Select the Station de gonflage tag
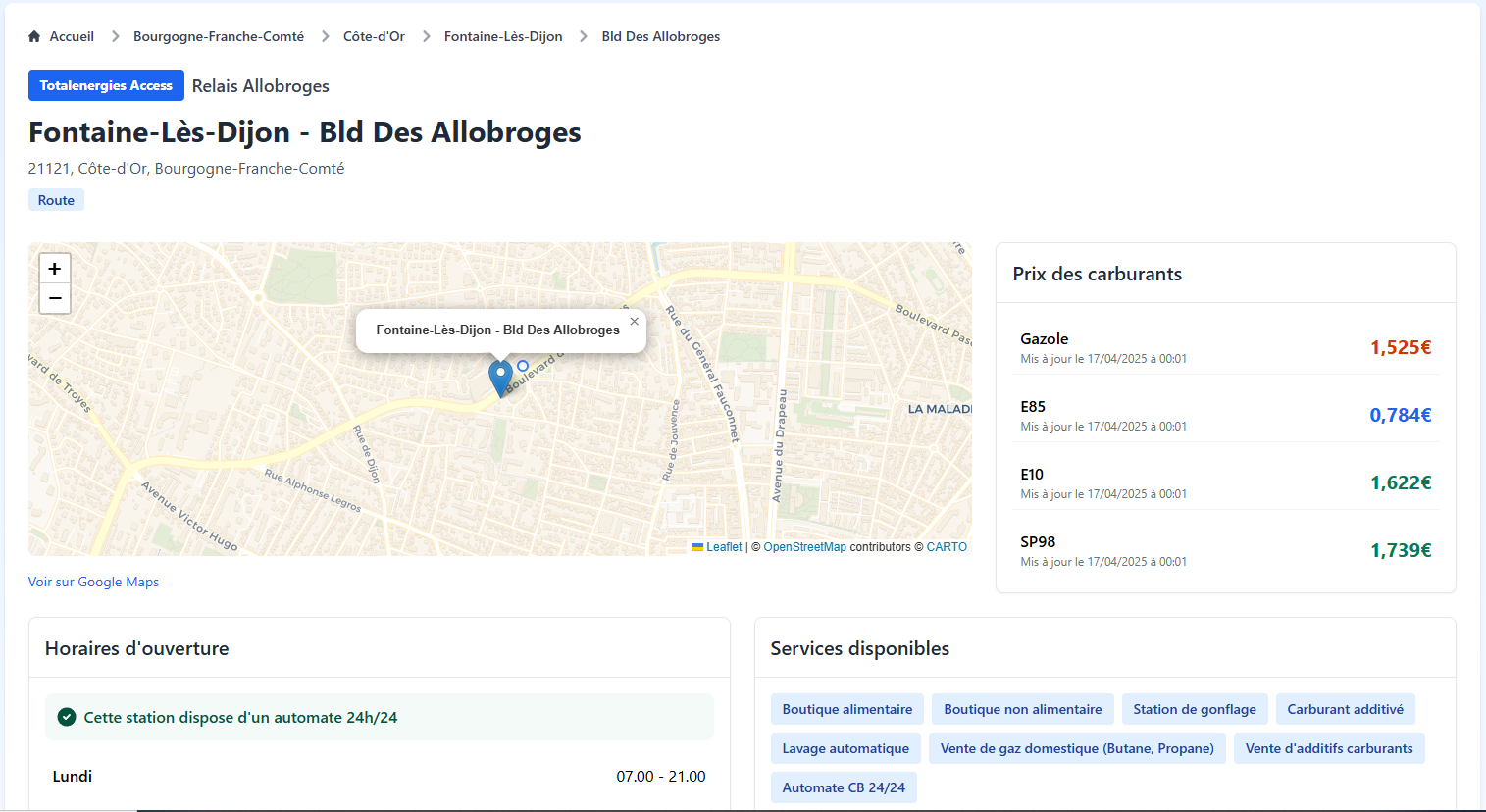The image size is (1486, 812). [1195, 709]
